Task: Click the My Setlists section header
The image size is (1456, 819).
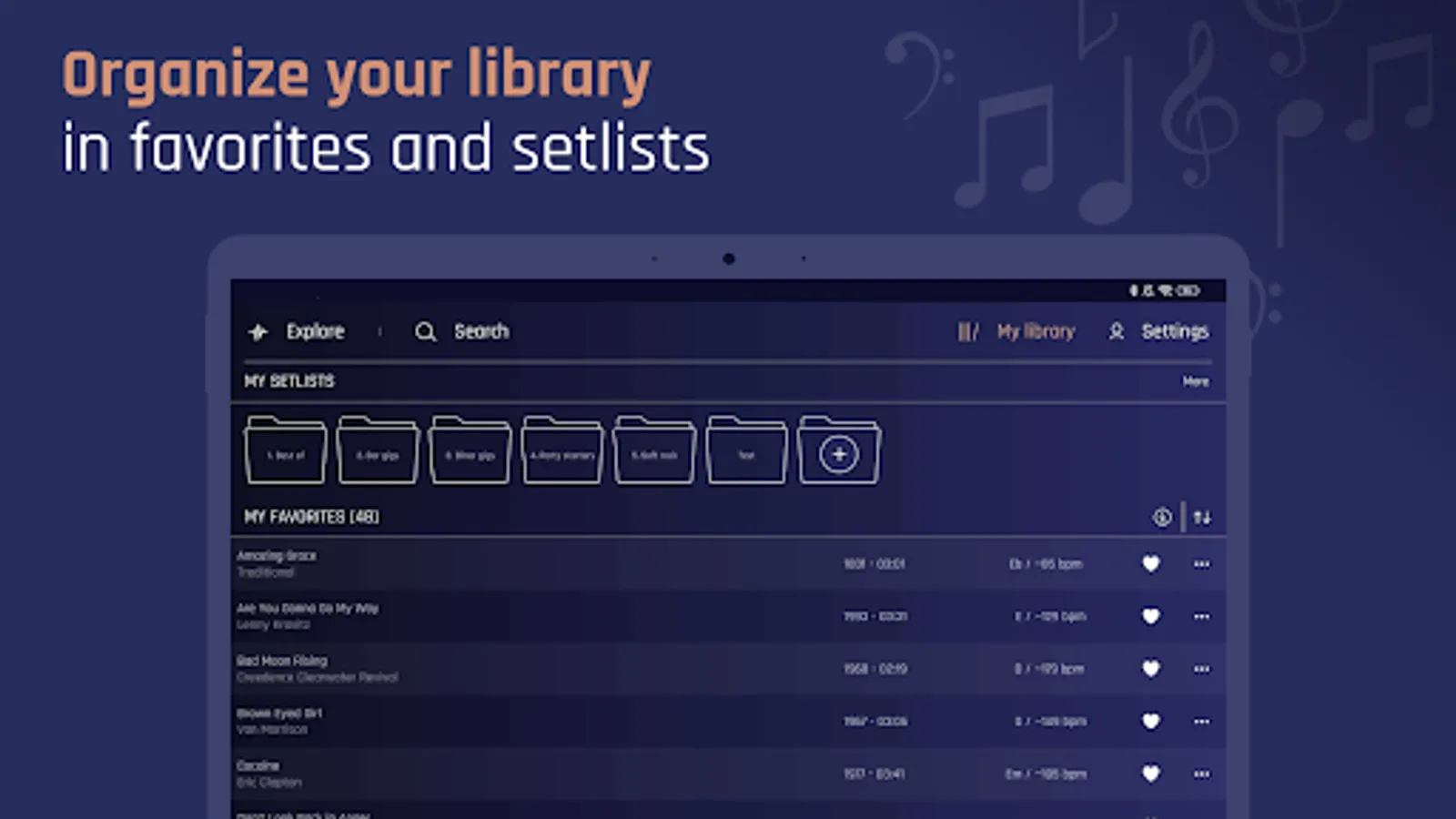Action: tap(289, 381)
